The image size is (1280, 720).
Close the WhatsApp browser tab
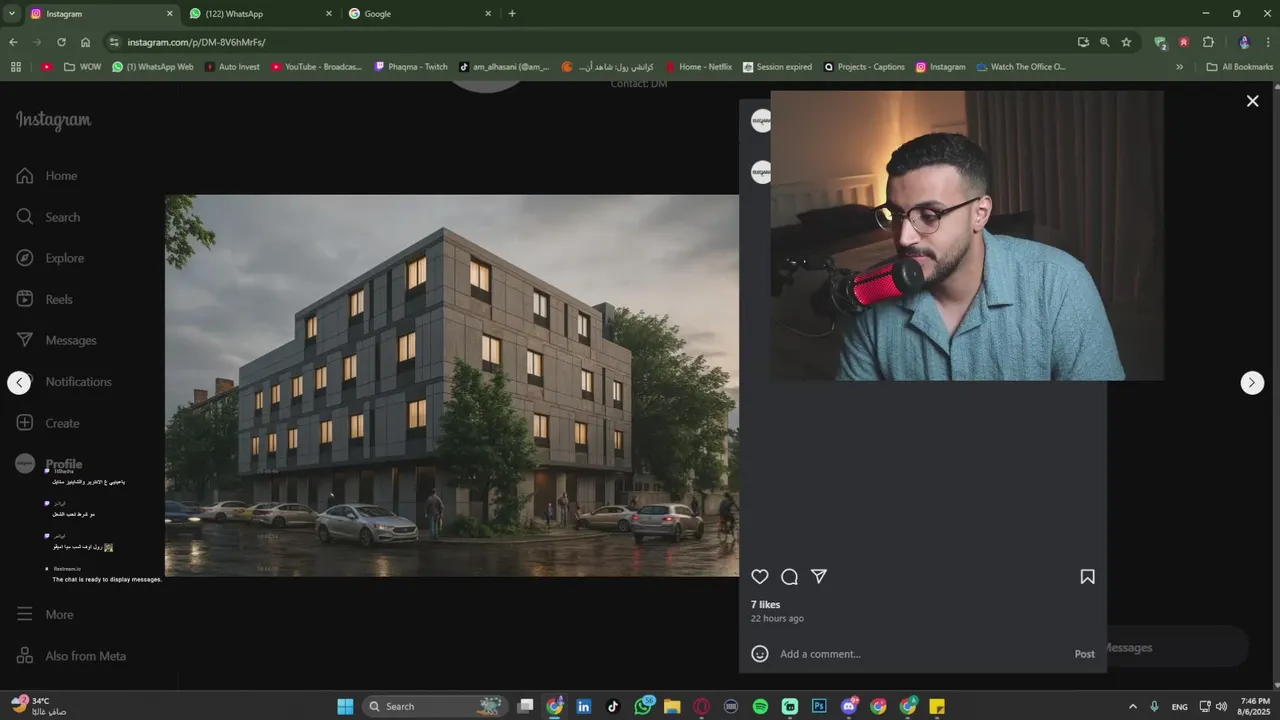point(328,14)
